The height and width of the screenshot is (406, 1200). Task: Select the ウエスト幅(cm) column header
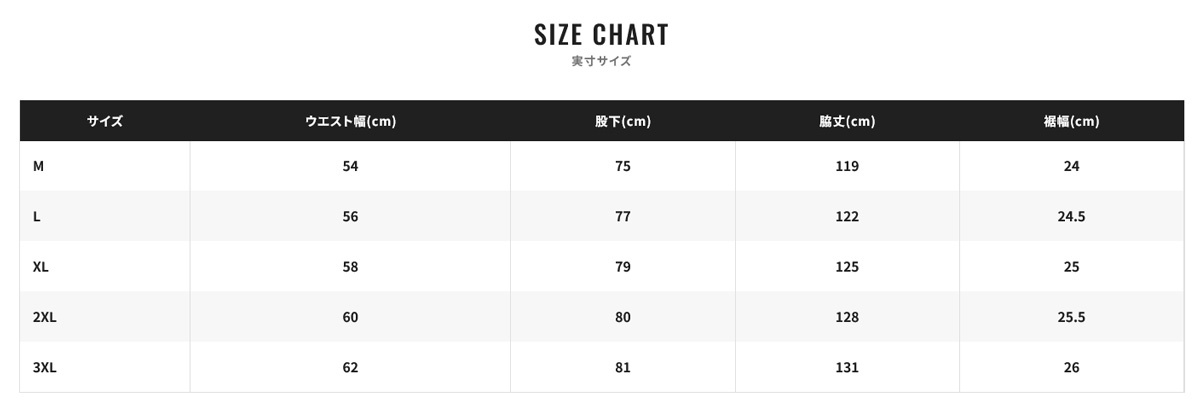coord(350,121)
